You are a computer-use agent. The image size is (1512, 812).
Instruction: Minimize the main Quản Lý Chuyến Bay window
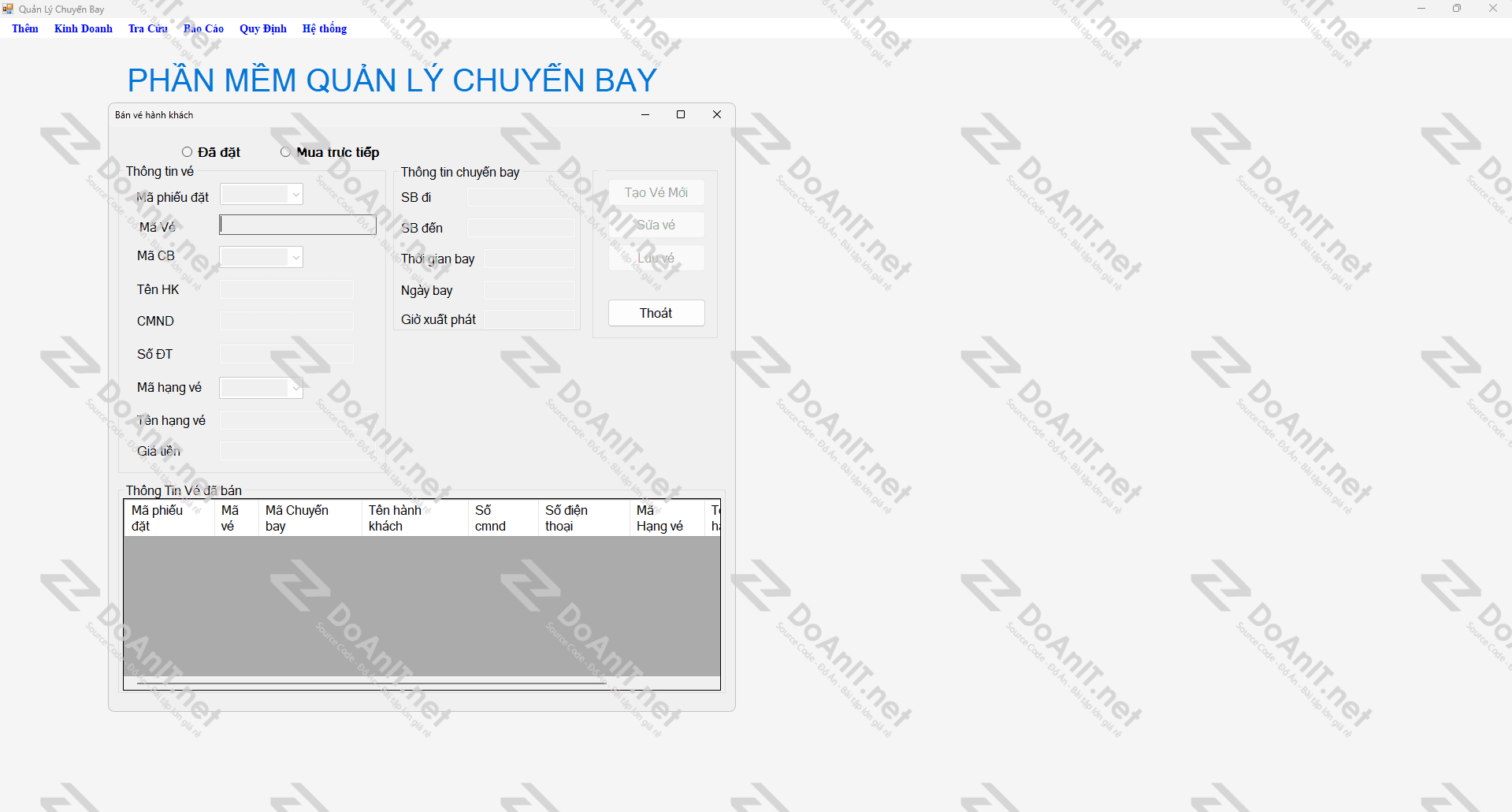click(x=1421, y=9)
